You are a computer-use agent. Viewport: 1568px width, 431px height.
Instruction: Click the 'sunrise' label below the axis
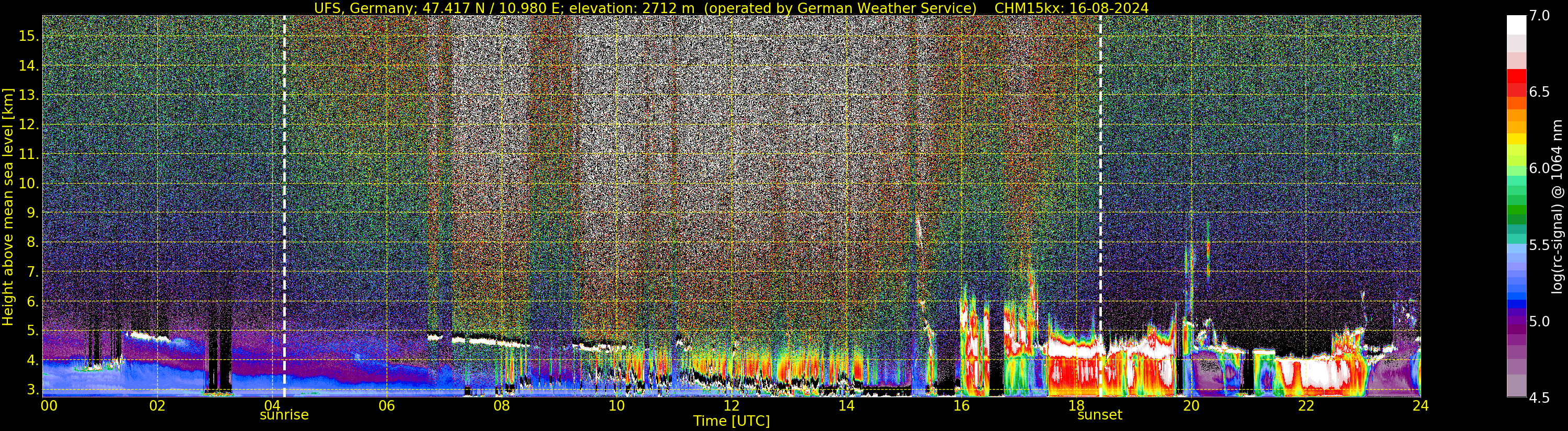[284, 415]
